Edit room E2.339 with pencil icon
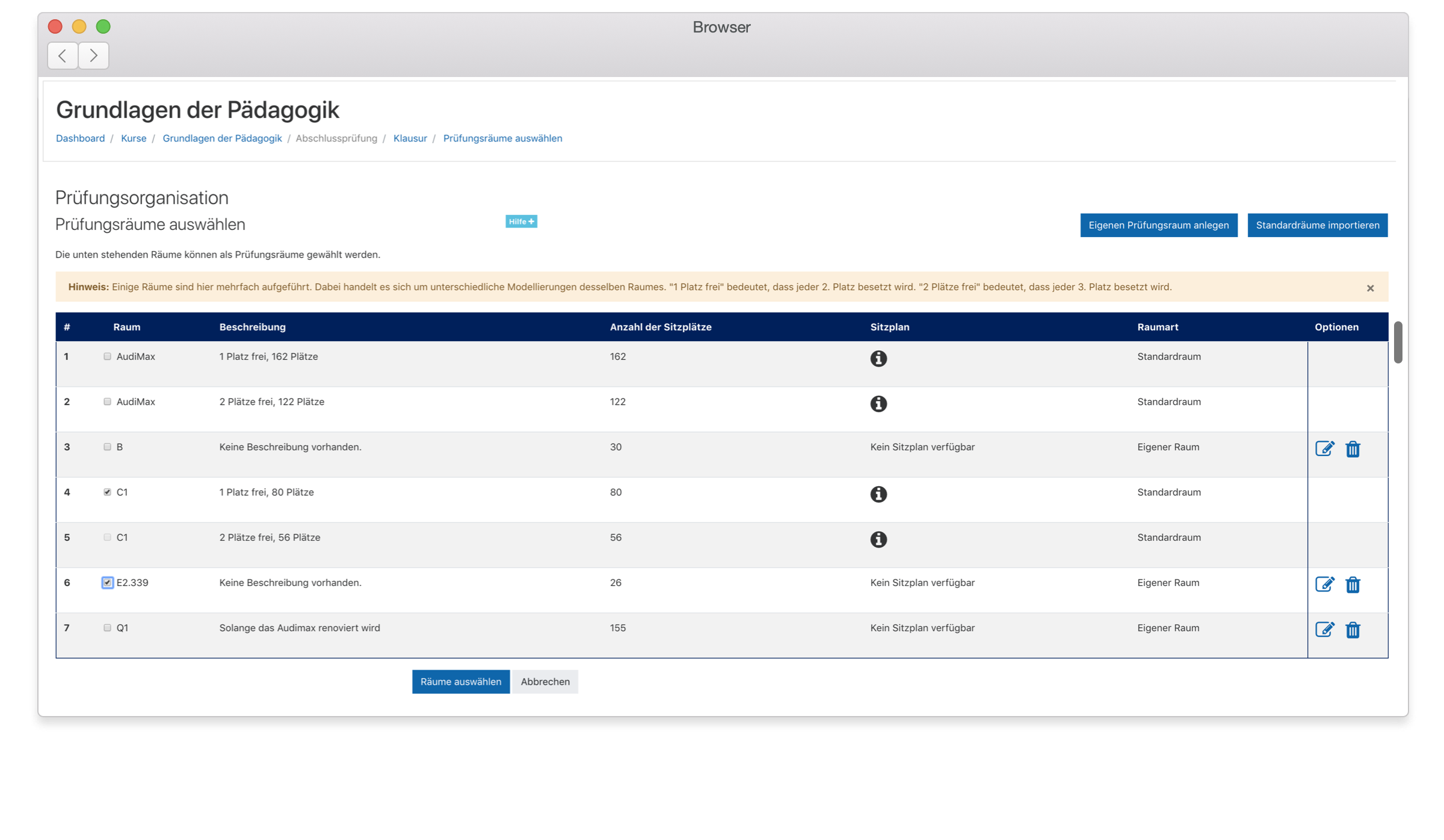Viewport: 1444px width, 840px height. coord(1324,584)
